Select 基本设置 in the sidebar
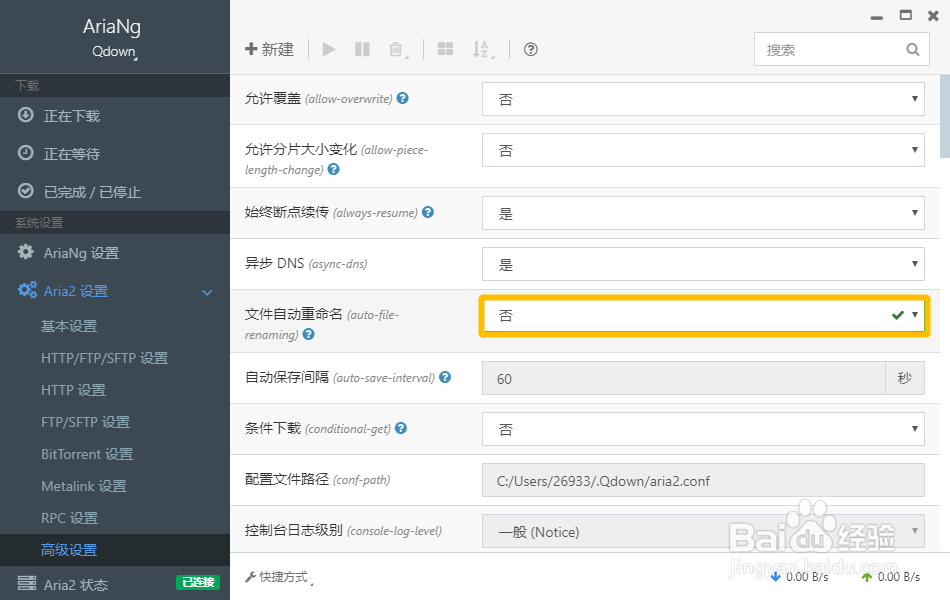Screen dimensions: 950x600 tap(69, 326)
